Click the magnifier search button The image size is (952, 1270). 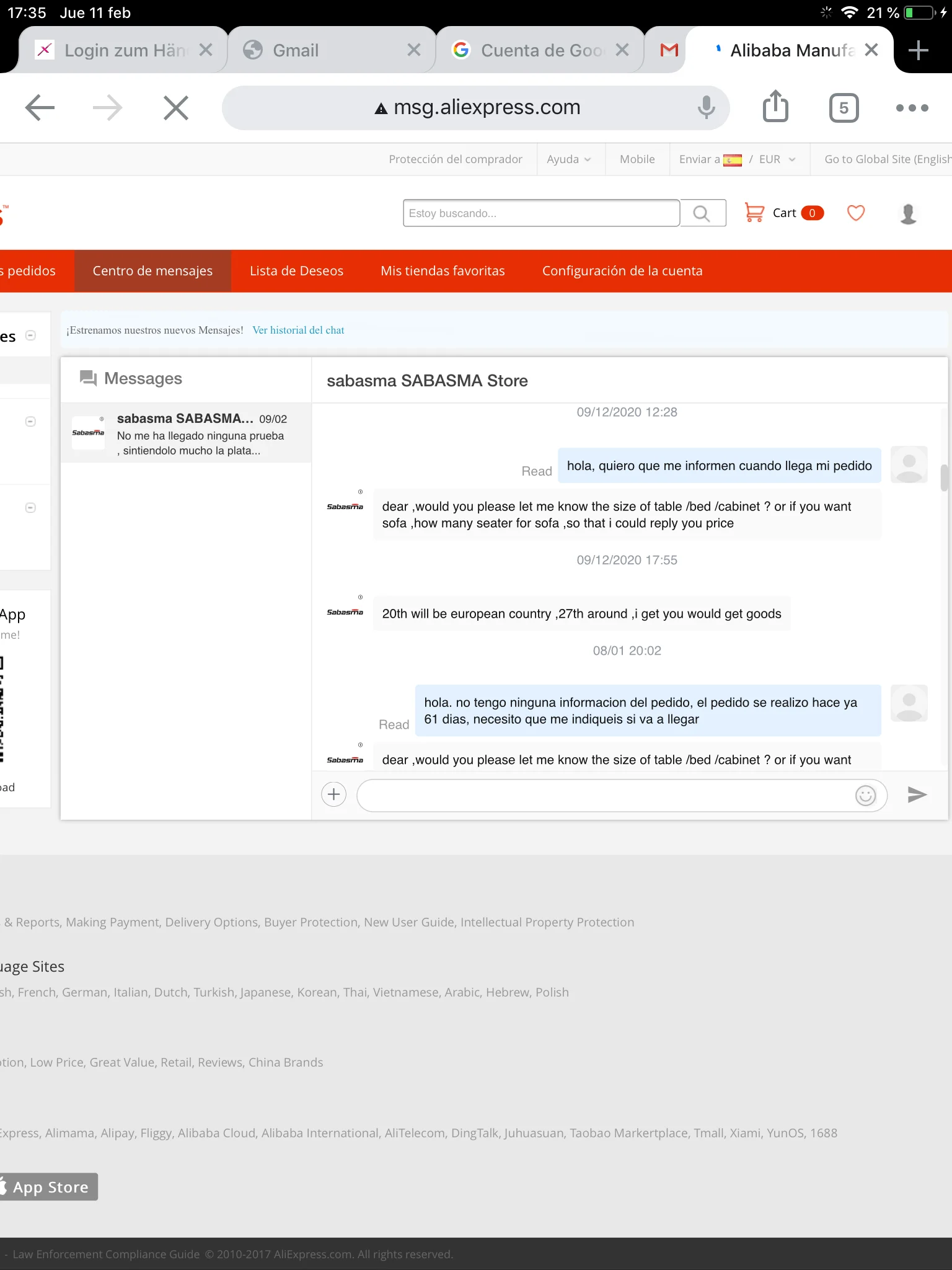point(702,213)
